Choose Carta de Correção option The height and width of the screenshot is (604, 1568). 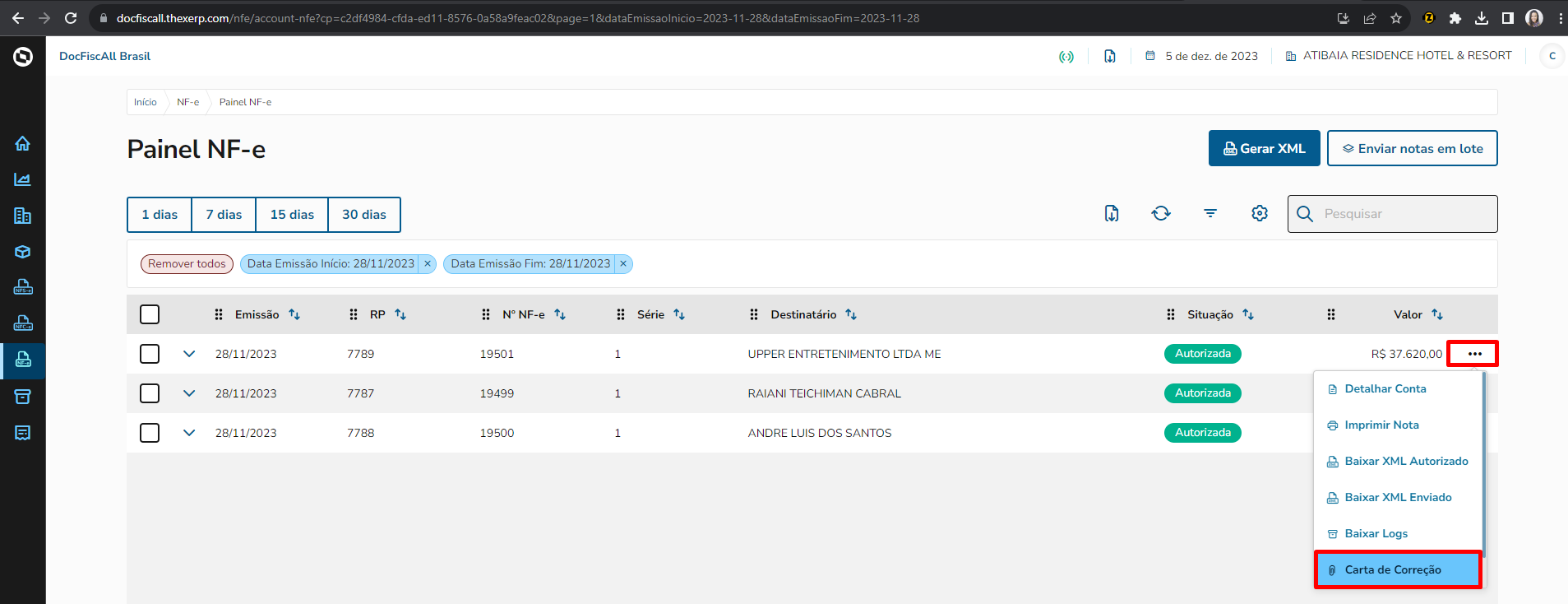click(x=1398, y=569)
